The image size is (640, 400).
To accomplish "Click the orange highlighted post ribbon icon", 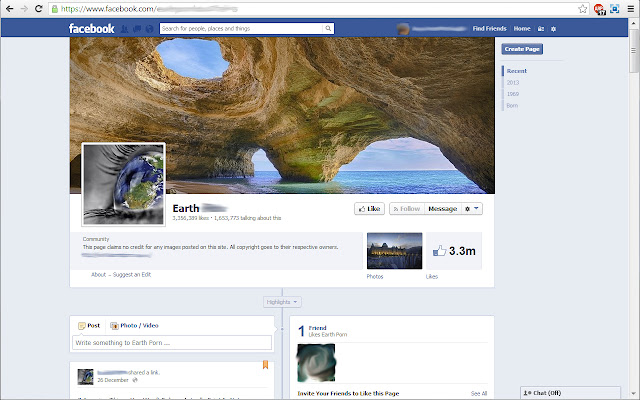I will coord(265,364).
